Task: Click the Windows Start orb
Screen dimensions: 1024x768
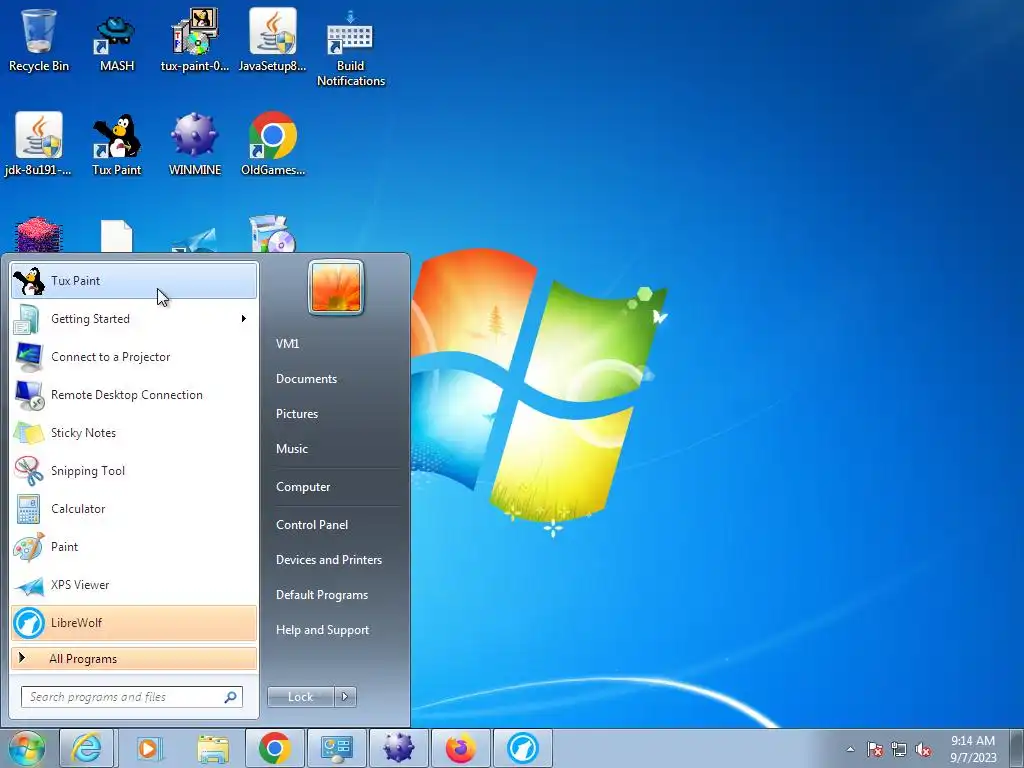Action: [27, 748]
